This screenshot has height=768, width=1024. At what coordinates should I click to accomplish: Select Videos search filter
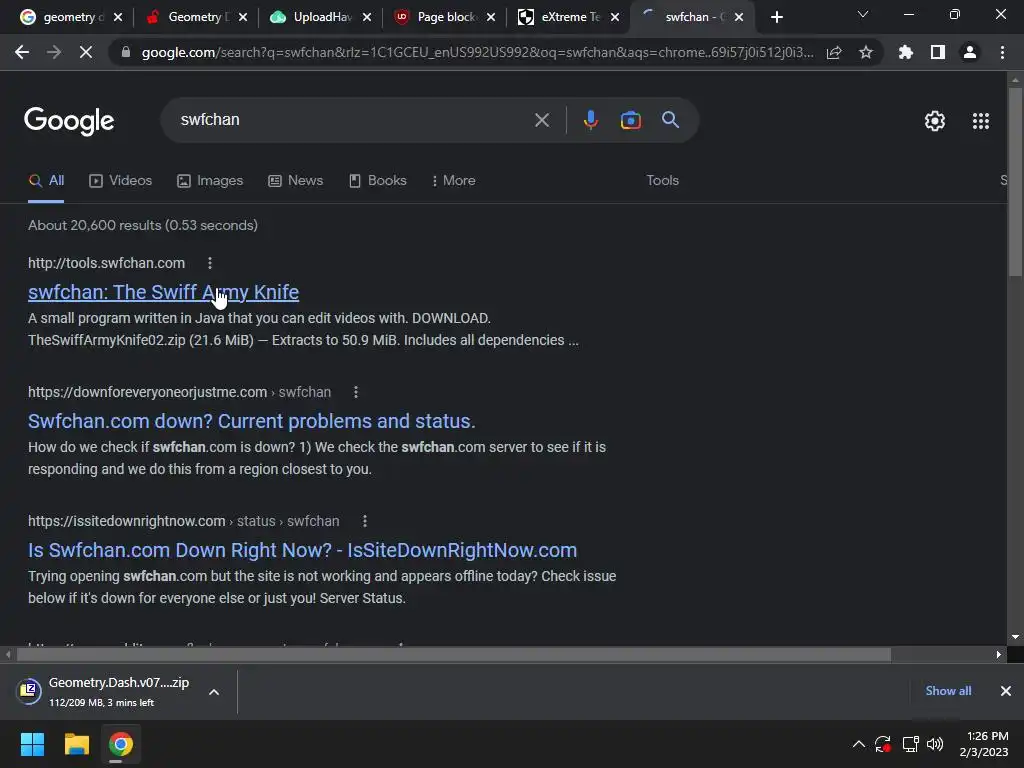120,180
